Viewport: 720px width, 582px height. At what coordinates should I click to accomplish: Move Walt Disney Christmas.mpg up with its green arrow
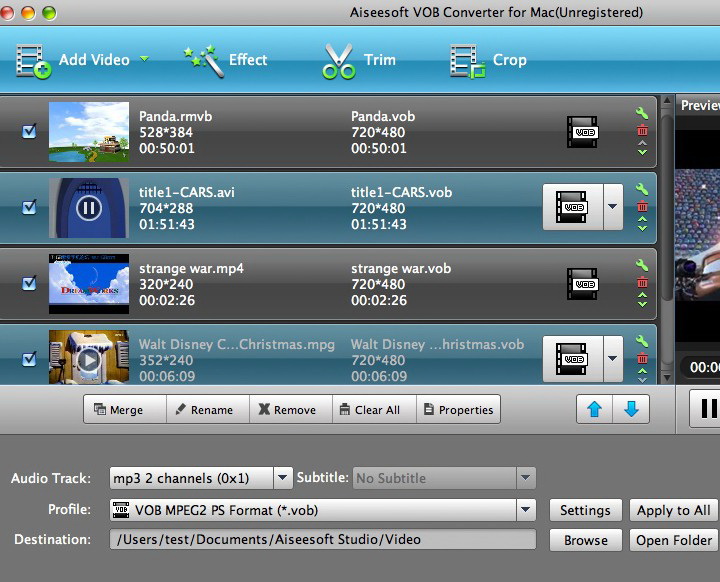coord(642,370)
